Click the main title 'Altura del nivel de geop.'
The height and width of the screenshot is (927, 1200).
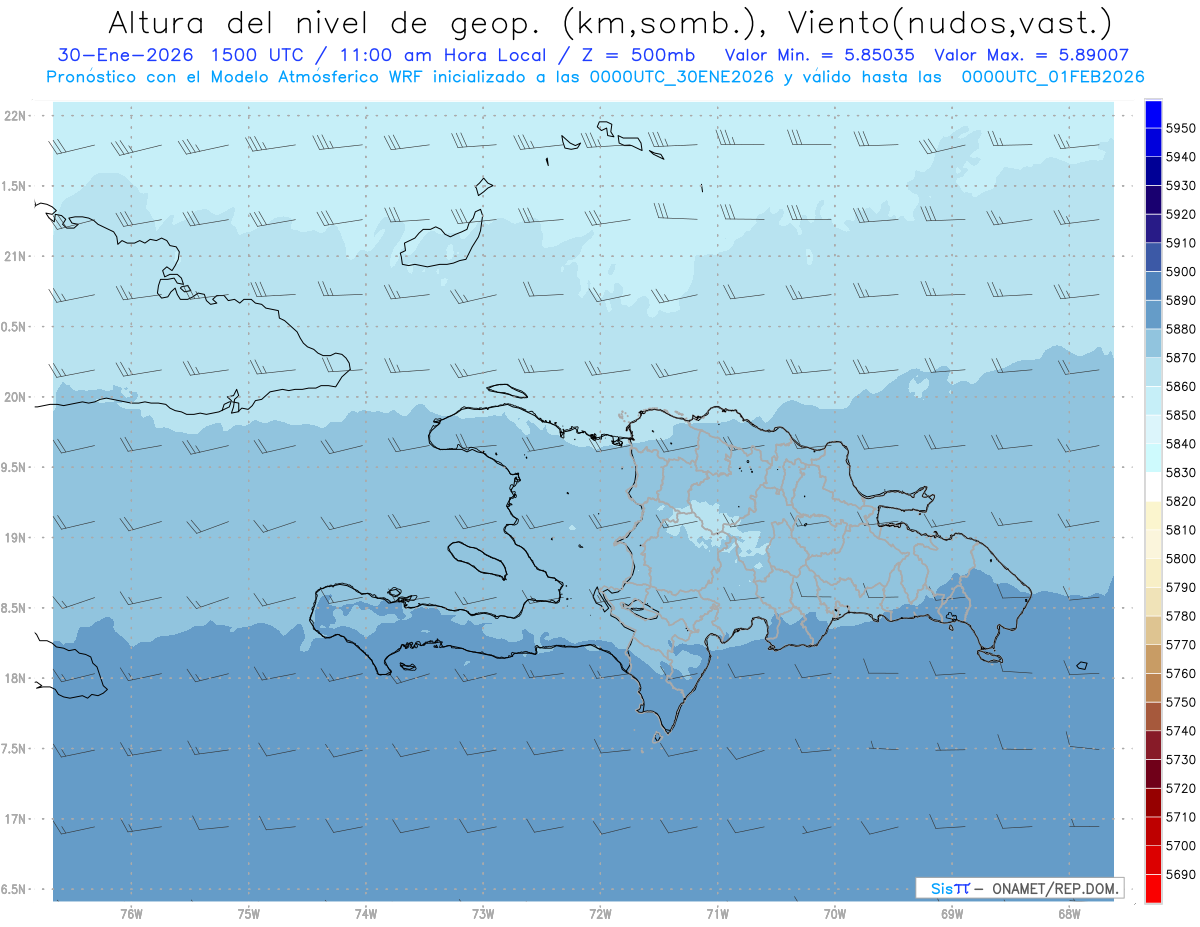tap(325, 23)
